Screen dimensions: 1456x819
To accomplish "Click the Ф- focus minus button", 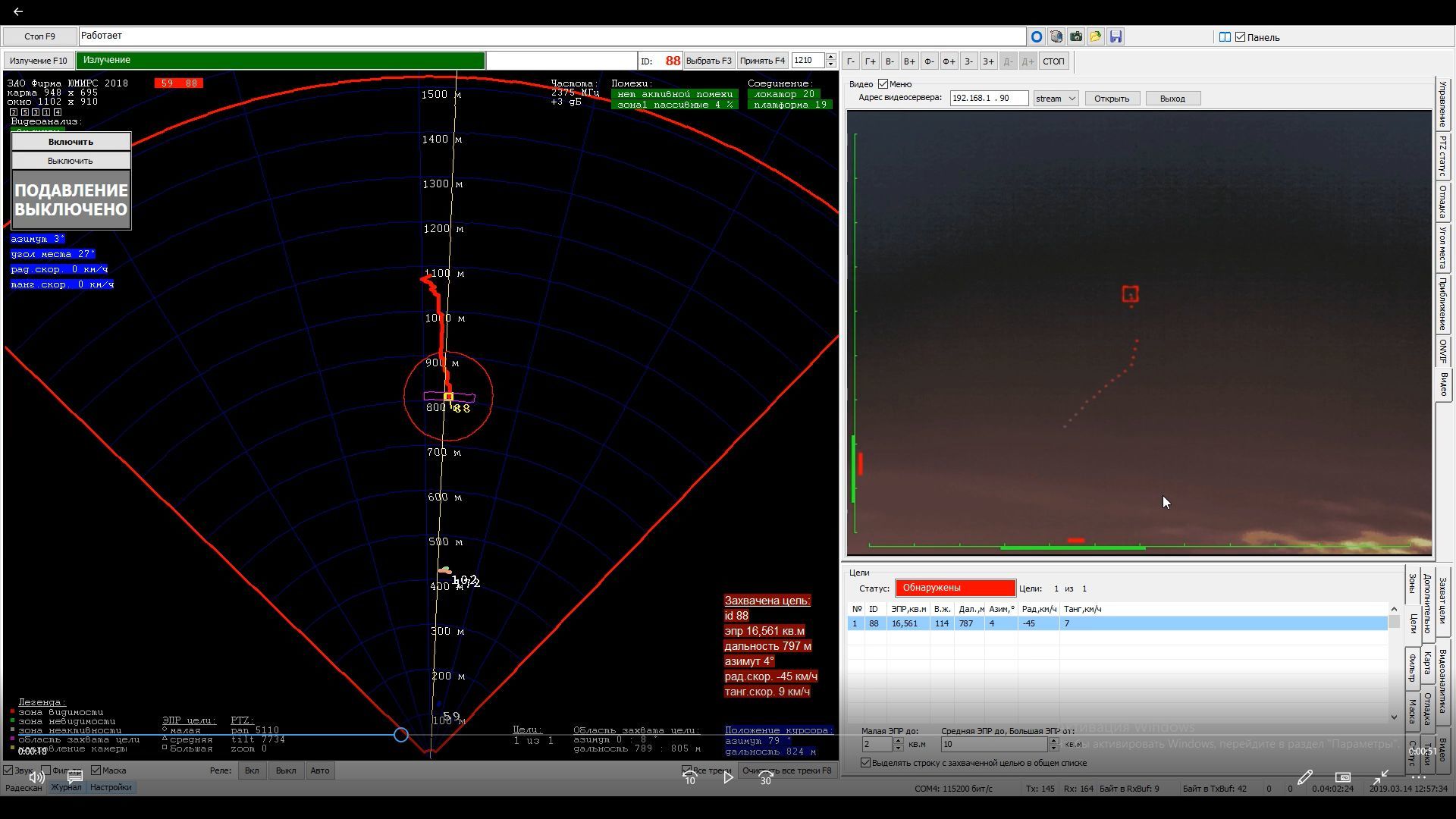I will (x=929, y=61).
